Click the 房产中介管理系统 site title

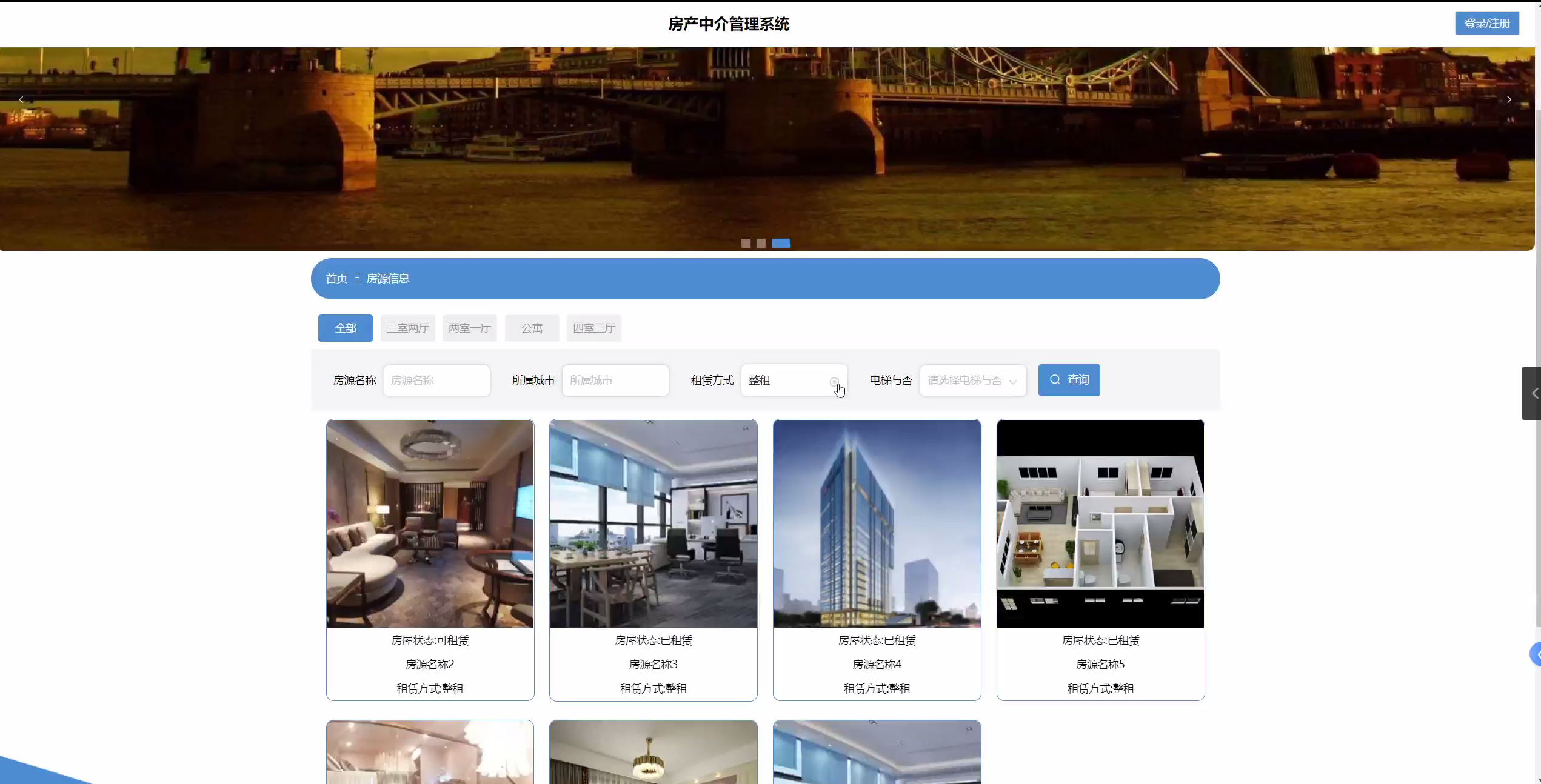(x=729, y=24)
